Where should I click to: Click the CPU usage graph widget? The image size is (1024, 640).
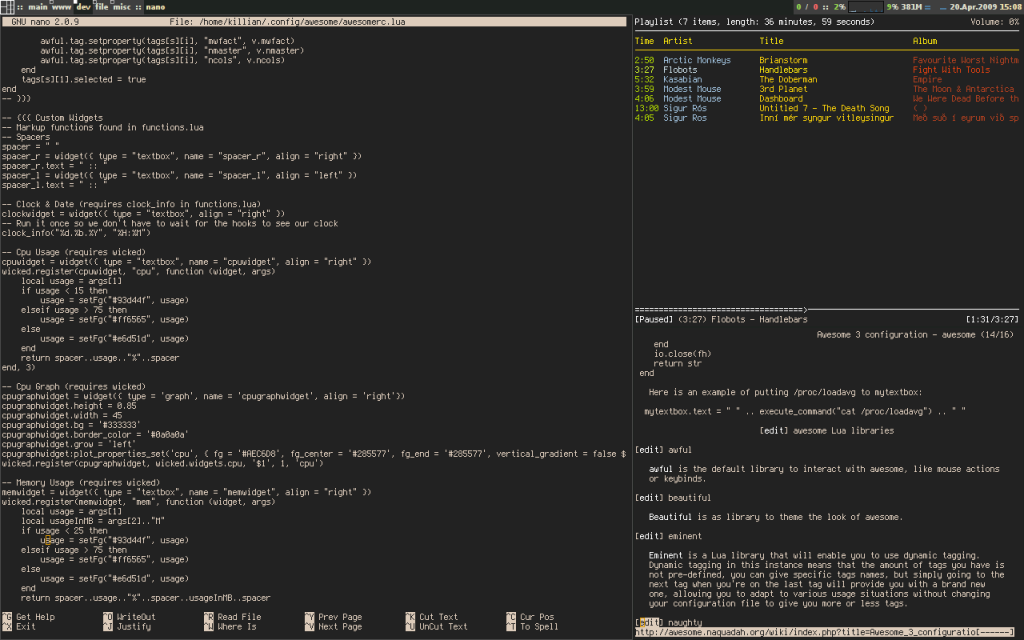865,7
